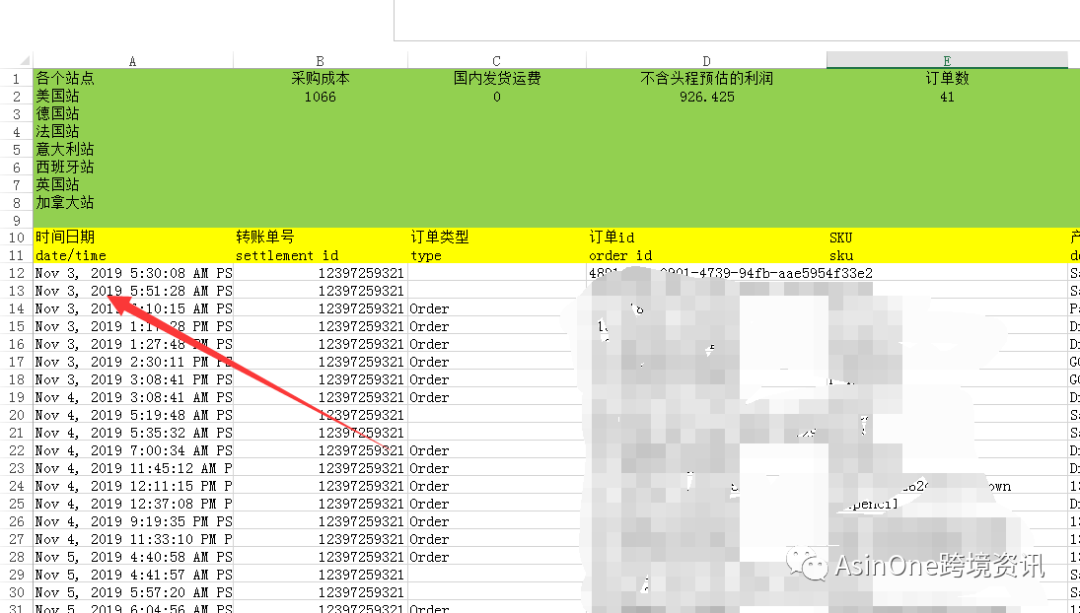Click the yellow 订单id cell
Screen dimensions: 1080x613
tap(707, 238)
